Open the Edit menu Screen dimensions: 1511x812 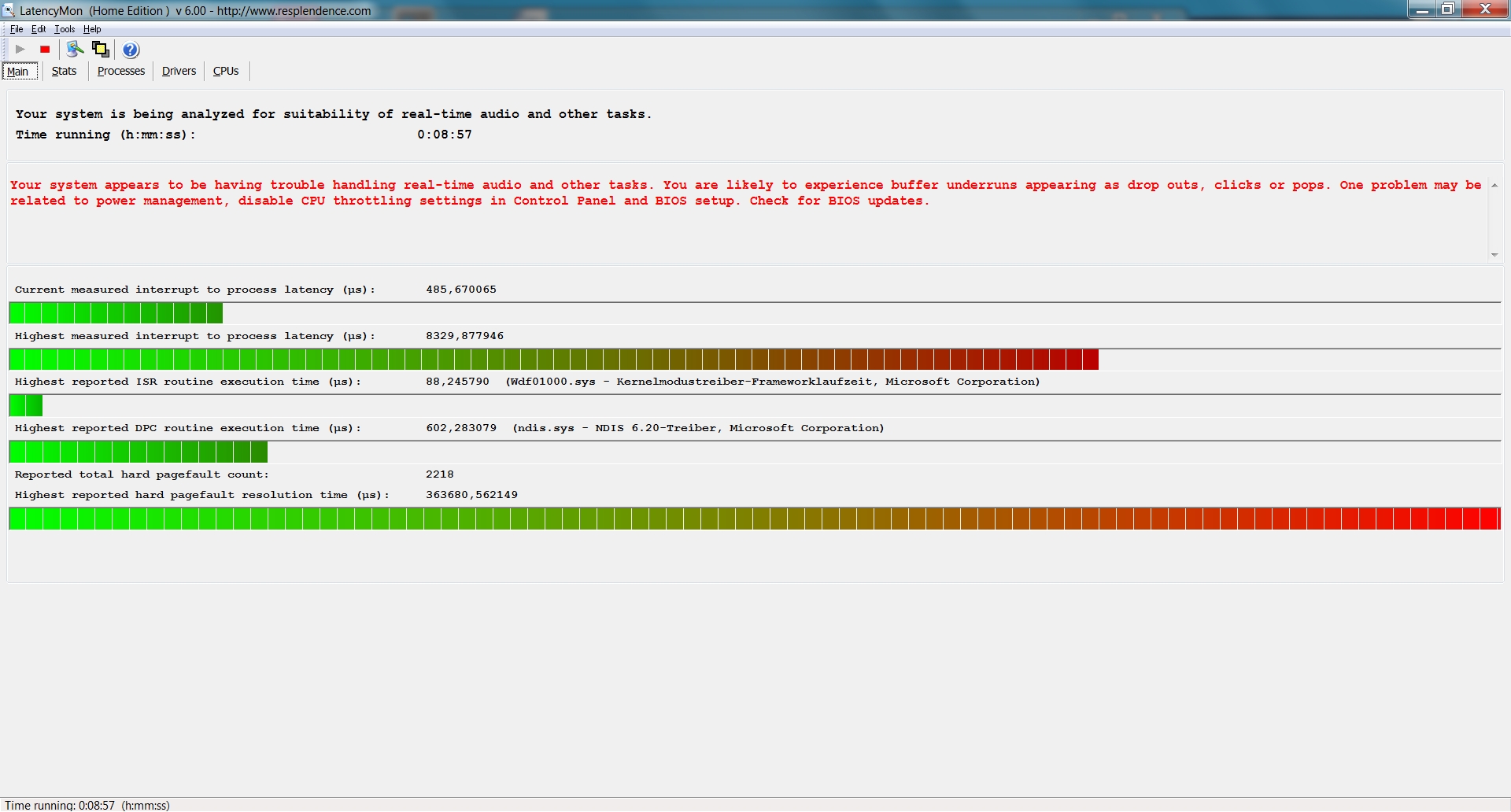tap(39, 29)
